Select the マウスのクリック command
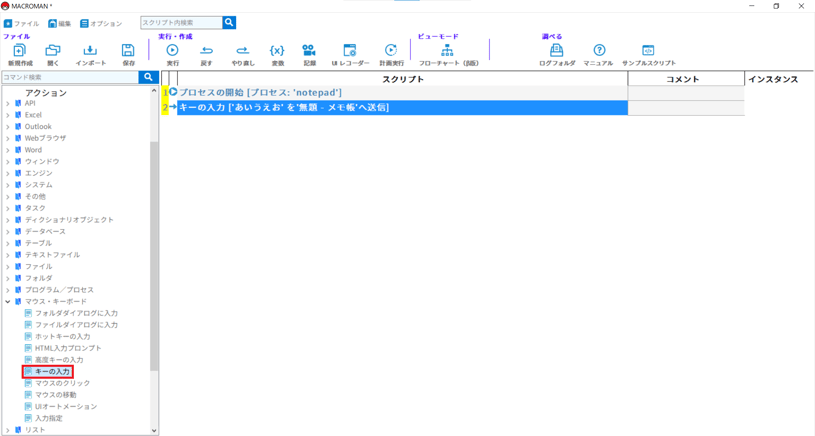 [62, 383]
